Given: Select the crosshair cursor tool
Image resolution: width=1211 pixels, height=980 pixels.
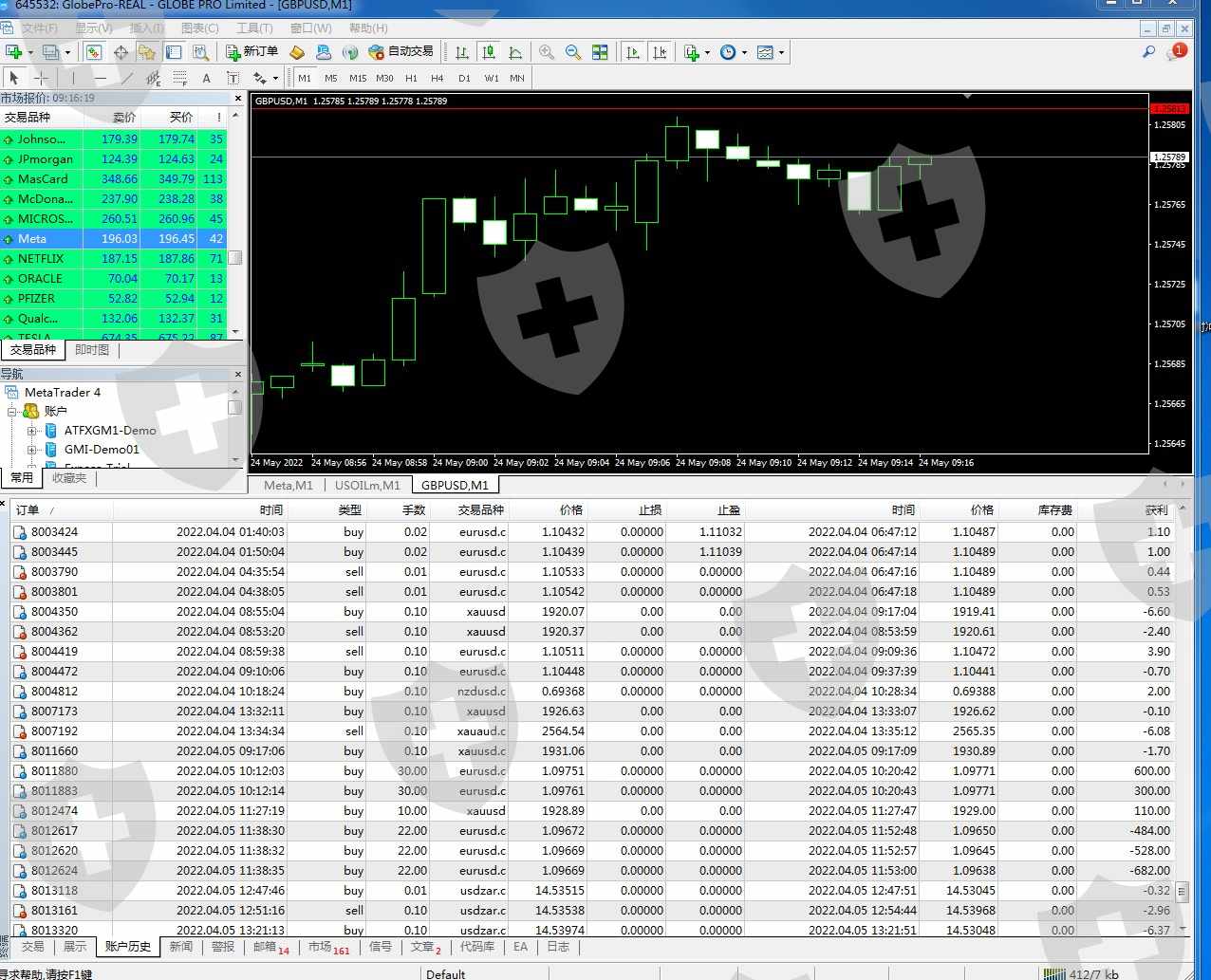Looking at the screenshot, I should (41, 78).
